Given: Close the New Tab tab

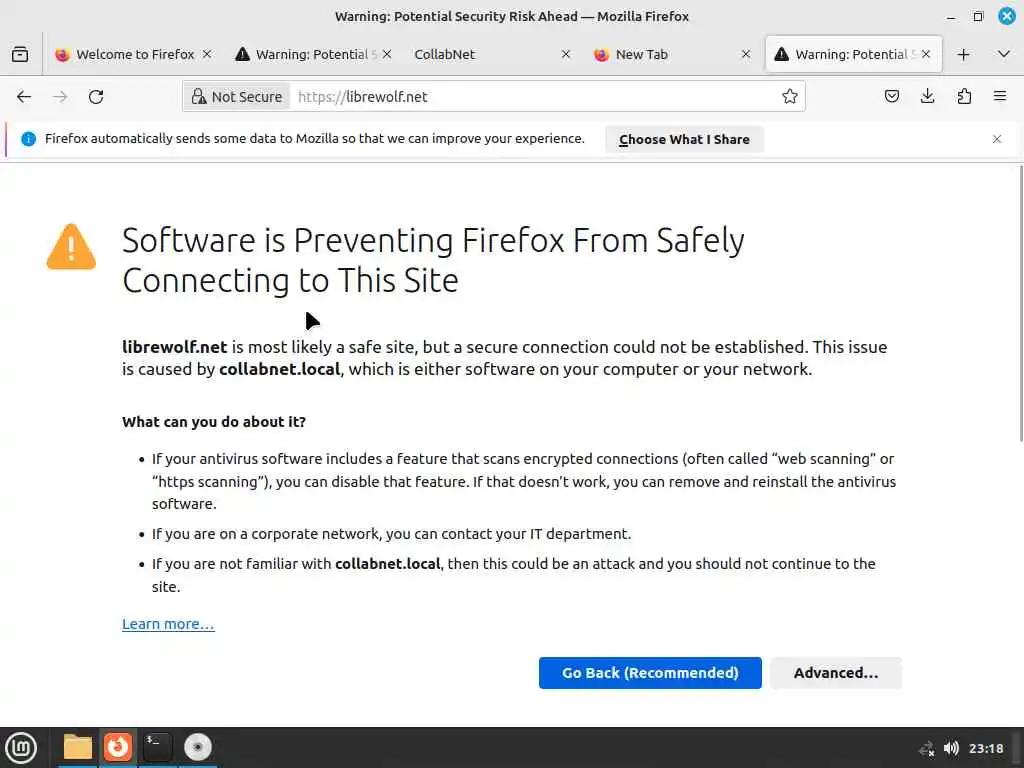Looking at the screenshot, I should 746,54.
